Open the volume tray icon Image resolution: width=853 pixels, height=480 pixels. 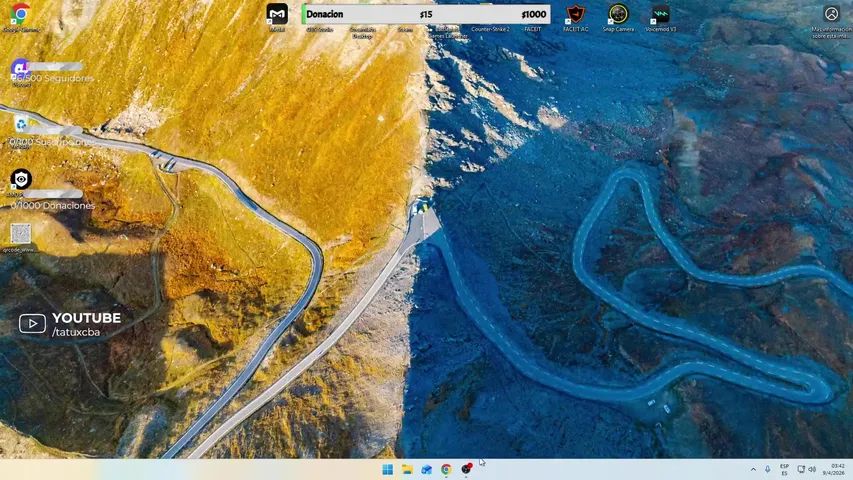pos(812,469)
